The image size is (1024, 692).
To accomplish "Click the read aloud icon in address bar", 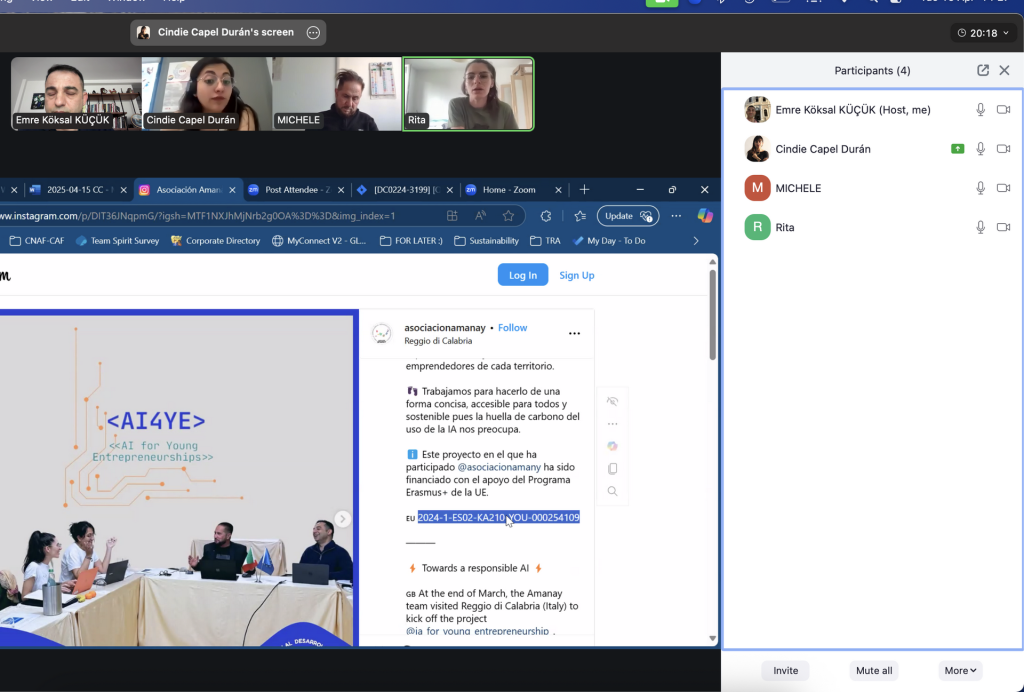I will (x=481, y=216).
